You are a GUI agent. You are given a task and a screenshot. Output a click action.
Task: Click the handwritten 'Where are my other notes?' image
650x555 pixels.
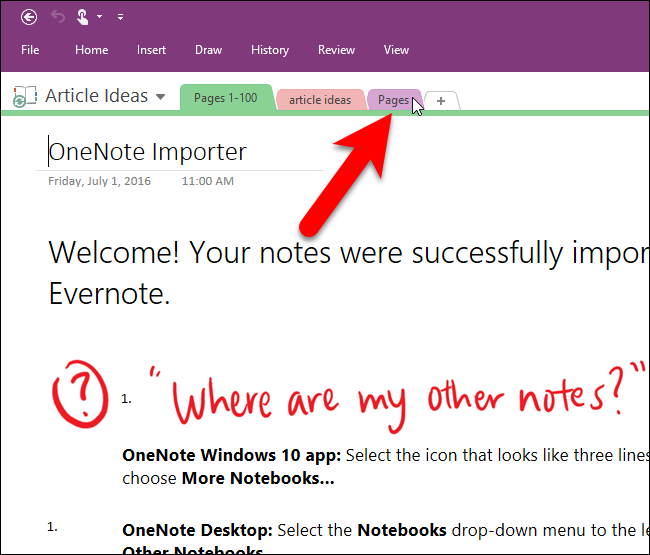[397, 397]
